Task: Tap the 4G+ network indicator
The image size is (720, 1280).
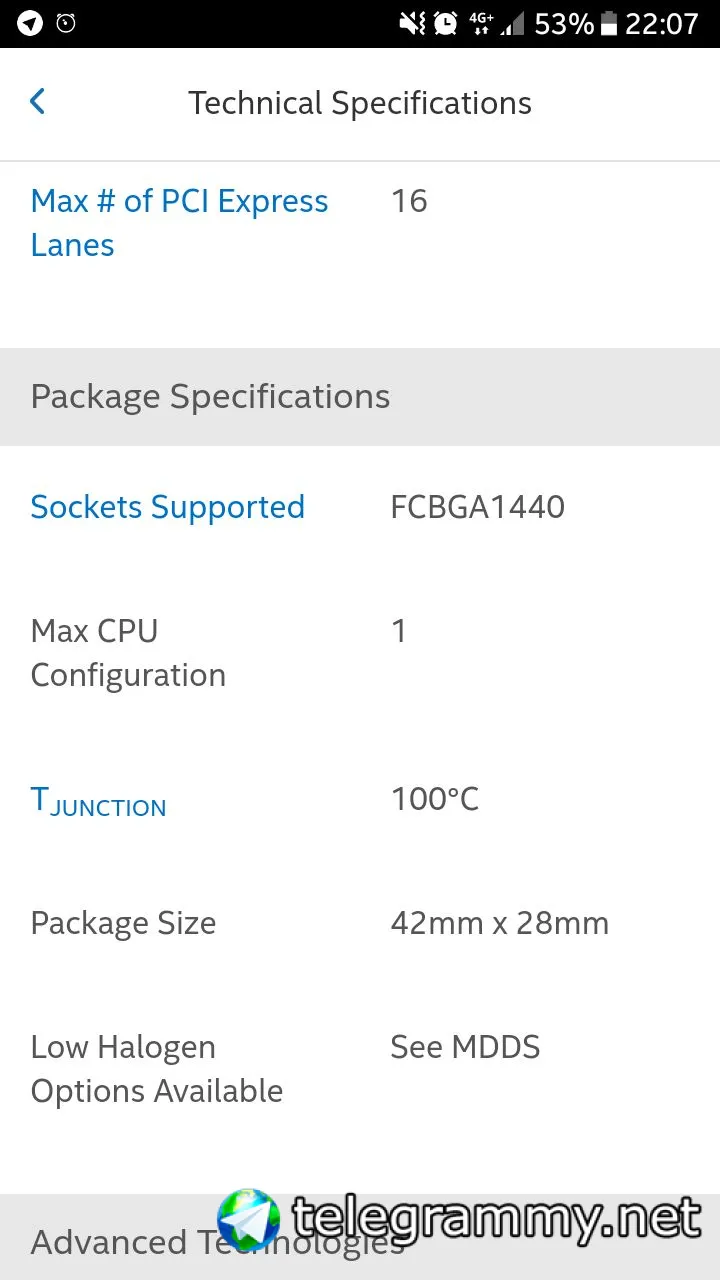Action: click(x=481, y=23)
